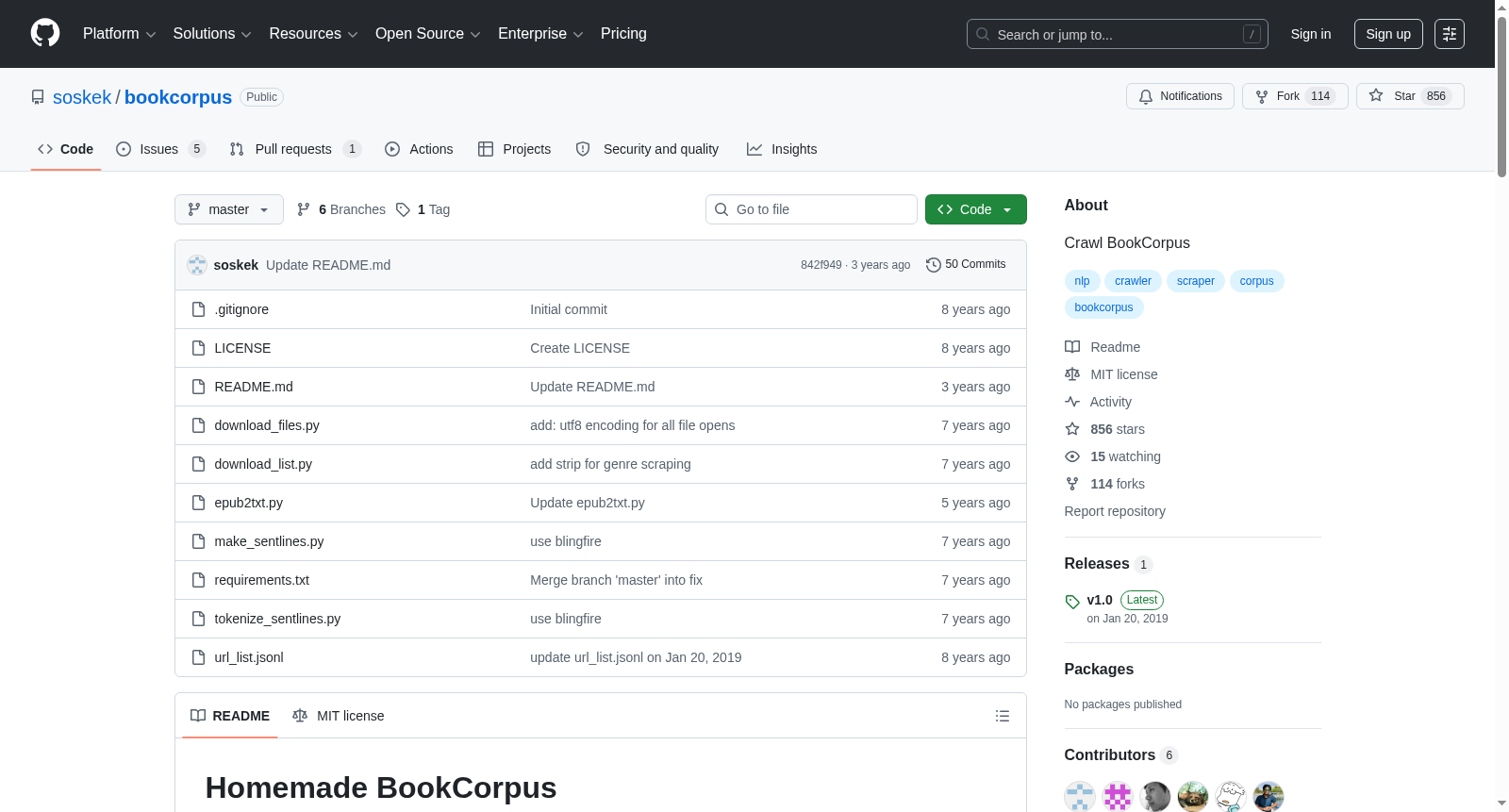1509x812 pixels.
Task: Click the Sign in link
Action: click(x=1311, y=34)
